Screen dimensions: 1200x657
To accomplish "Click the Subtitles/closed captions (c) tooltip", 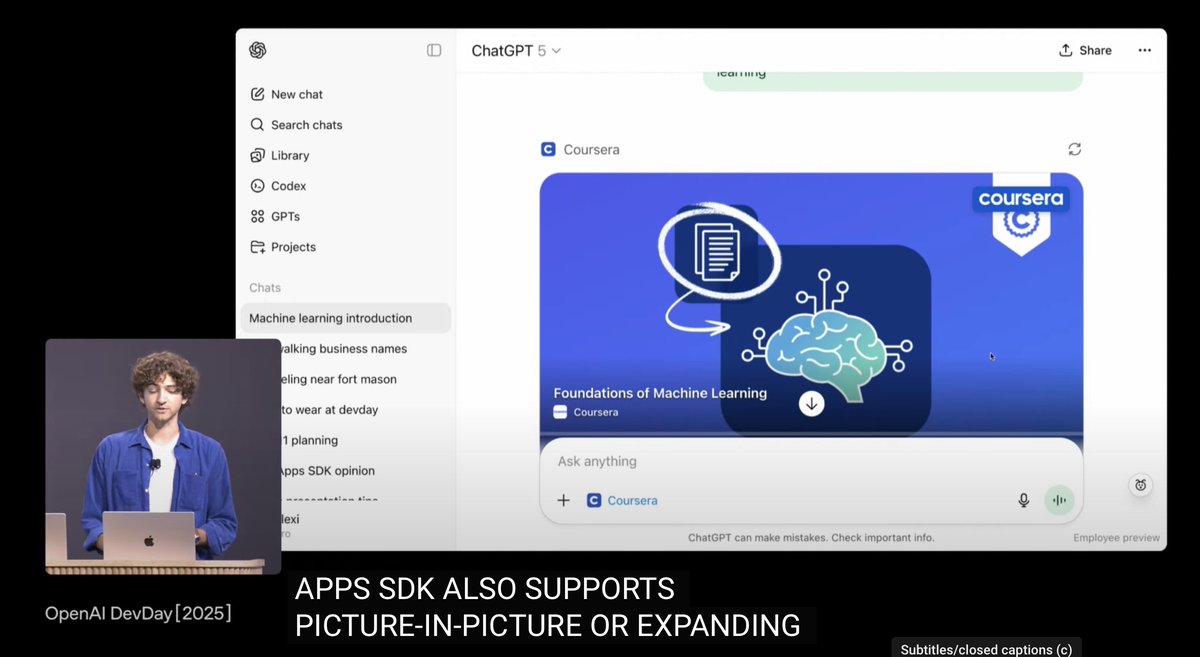I will (x=986, y=649).
